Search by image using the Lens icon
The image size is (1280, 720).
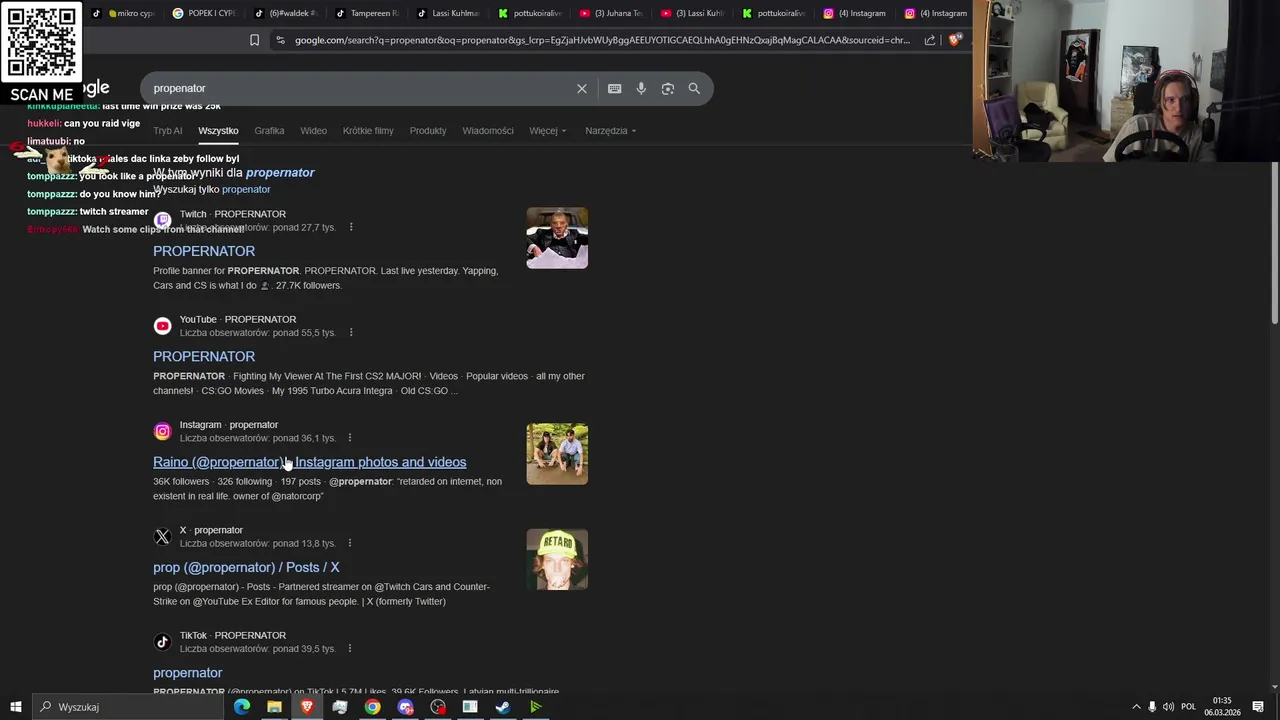tap(668, 88)
